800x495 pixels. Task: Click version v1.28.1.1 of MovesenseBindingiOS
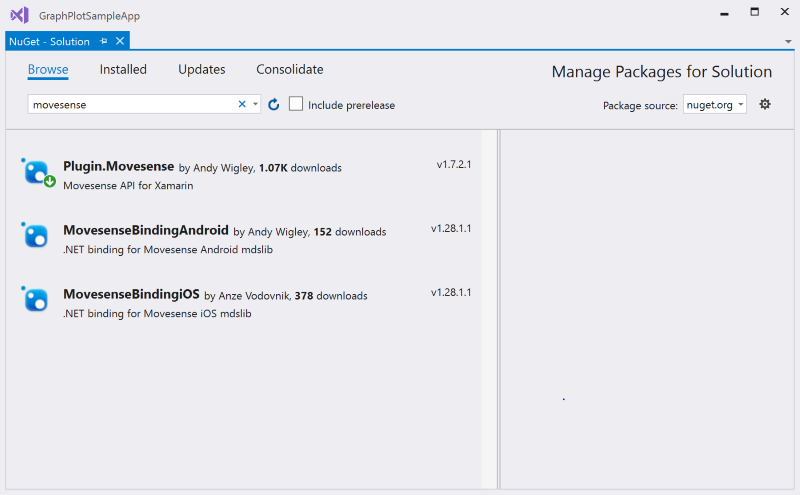(451, 292)
